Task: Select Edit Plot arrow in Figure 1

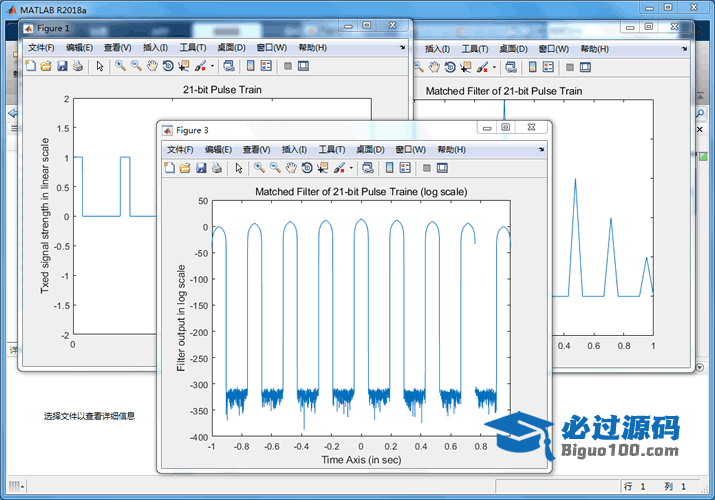Action: 100,66
